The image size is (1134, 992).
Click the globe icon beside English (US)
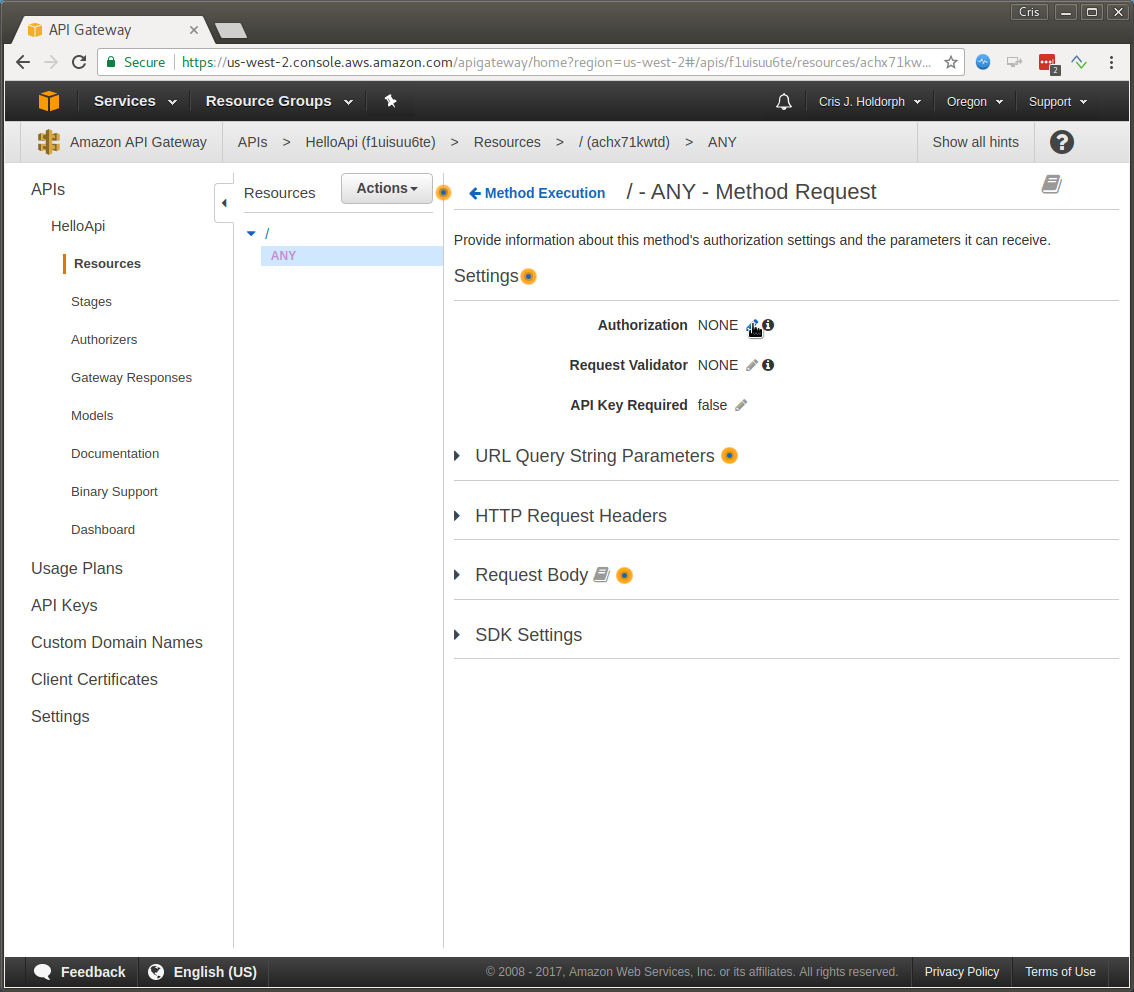pyautogui.click(x=156, y=972)
